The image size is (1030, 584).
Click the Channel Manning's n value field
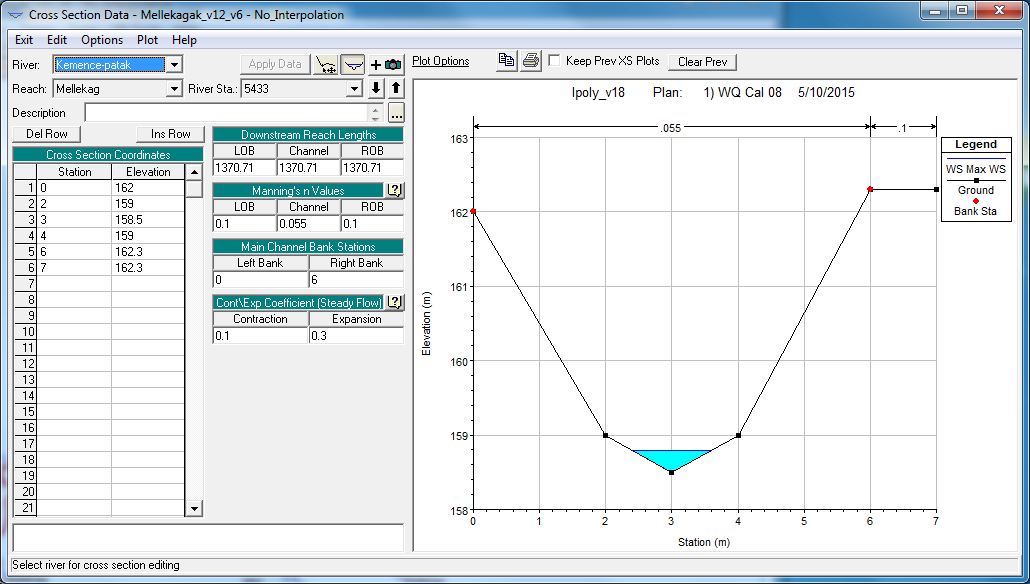[x=308, y=224]
